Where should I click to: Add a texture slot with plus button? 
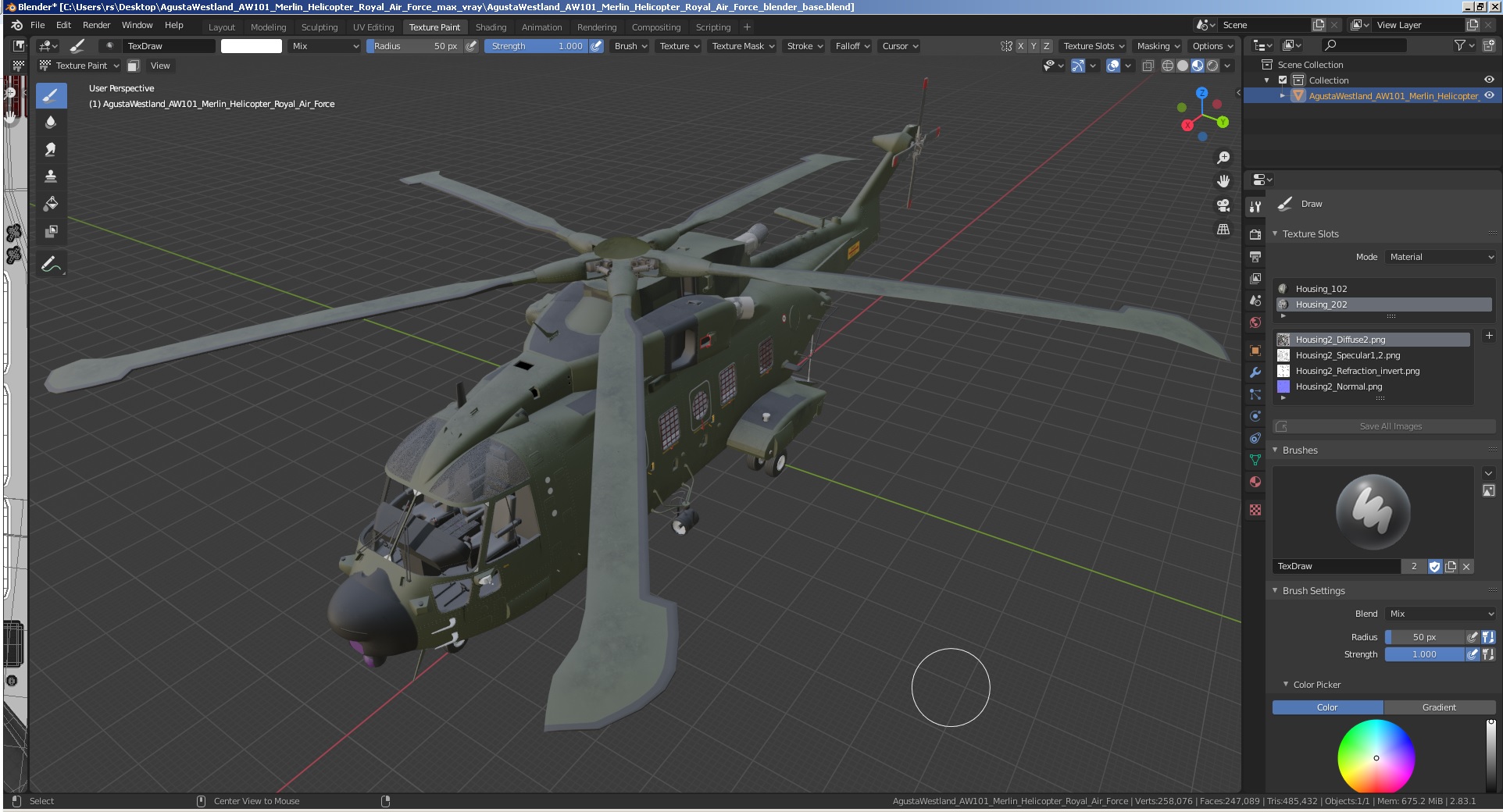[x=1489, y=336]
